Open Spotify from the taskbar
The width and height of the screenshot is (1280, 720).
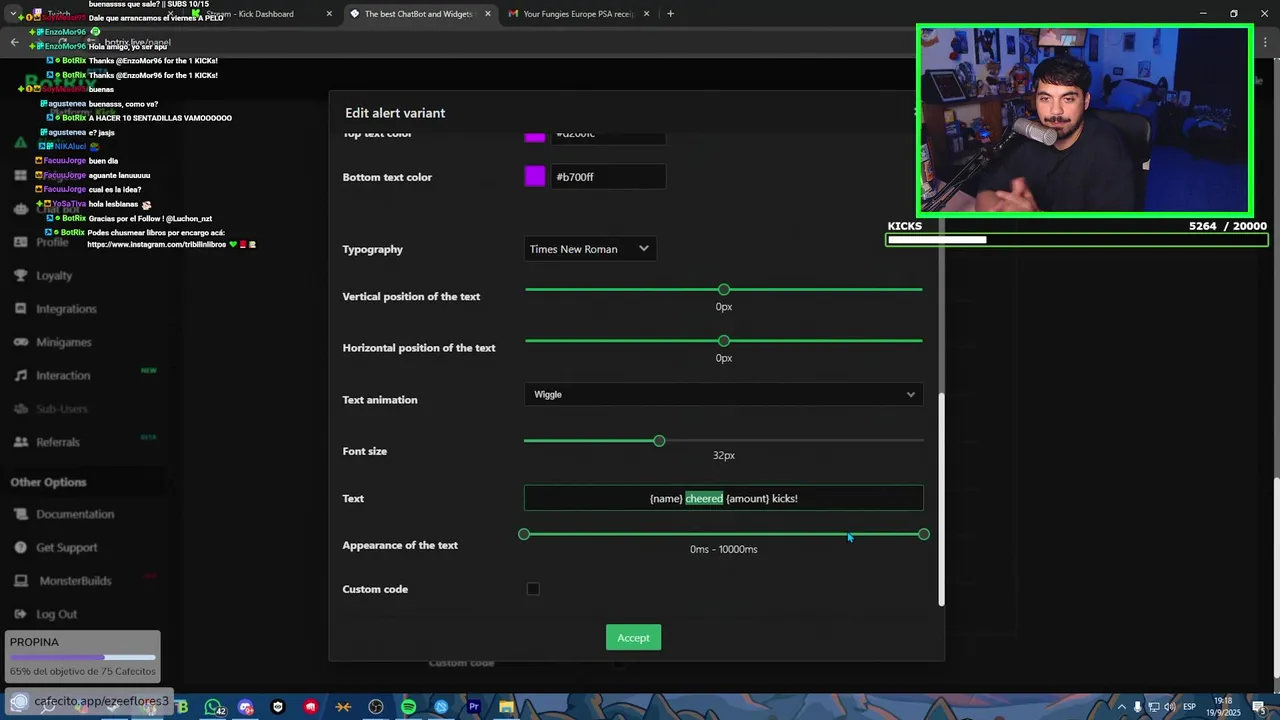point(408,707)
